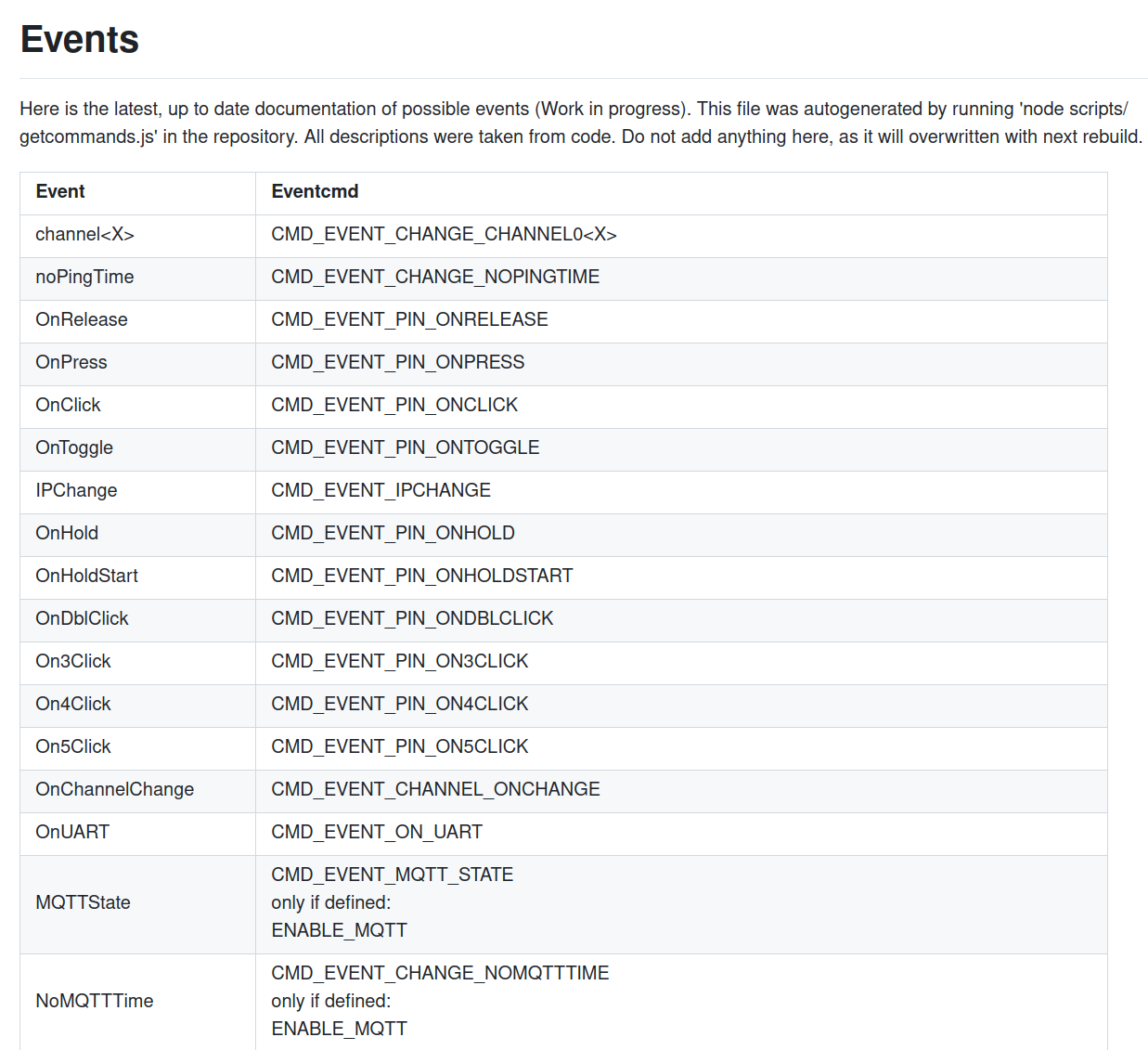Click the Event column header
Image resolution: width=1148 pixels, height=1050 pixels.
point(60,191)
